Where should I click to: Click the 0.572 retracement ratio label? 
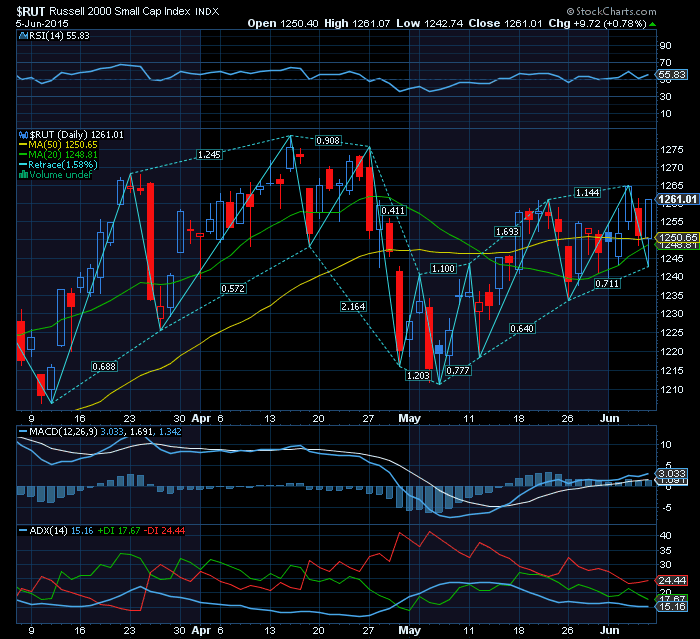tap(233, 288)
